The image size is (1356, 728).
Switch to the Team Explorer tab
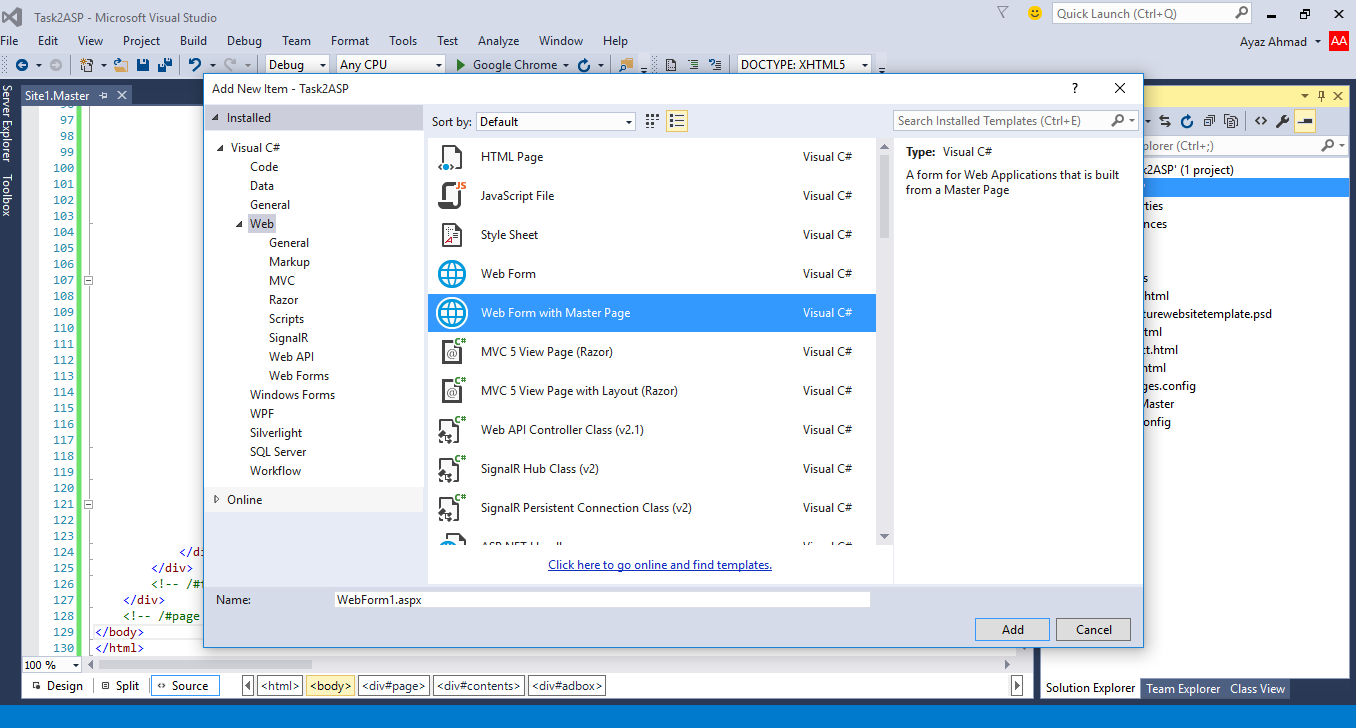click(1183, 689)
